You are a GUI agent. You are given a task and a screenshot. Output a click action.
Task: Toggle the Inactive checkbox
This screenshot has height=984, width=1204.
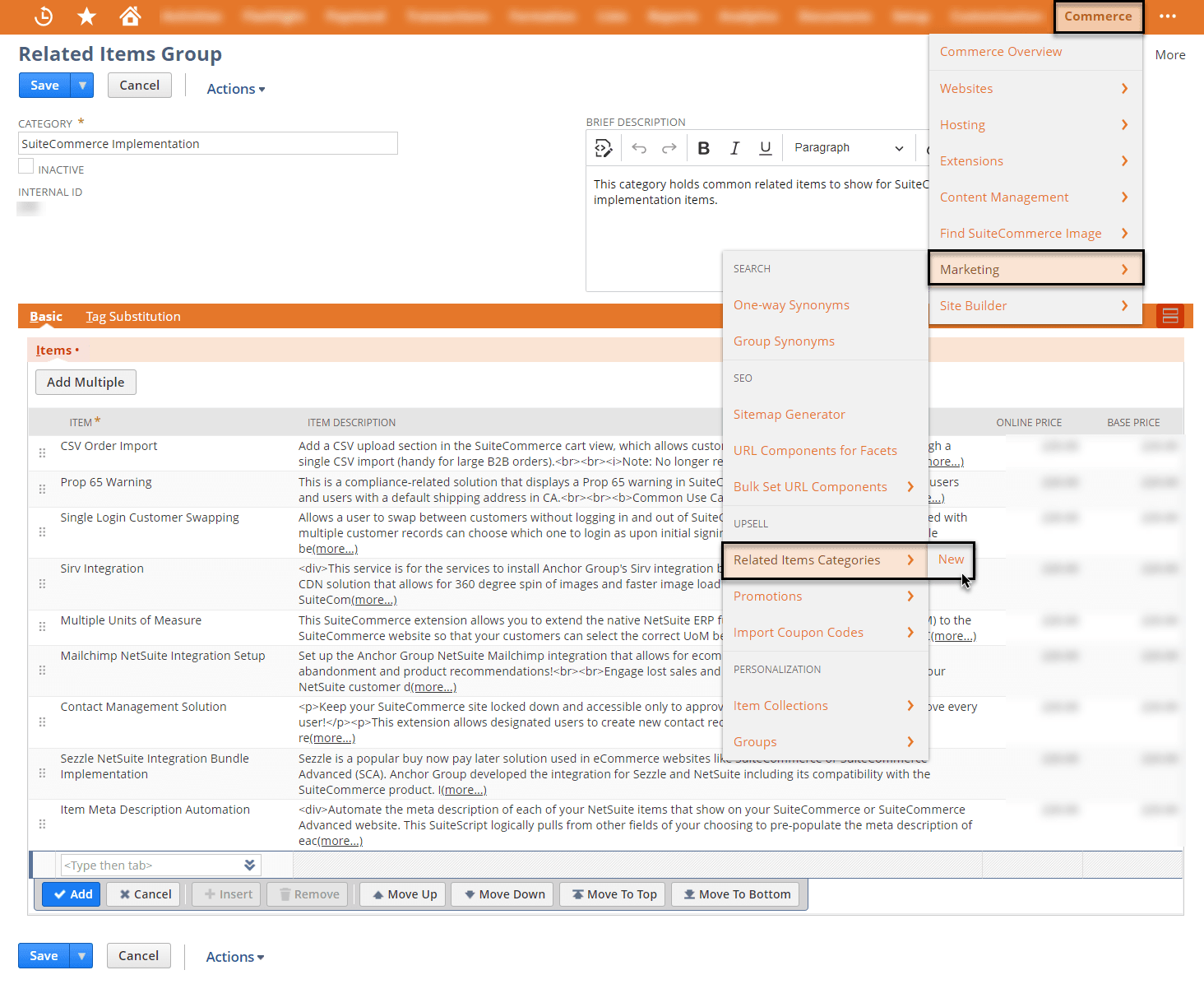point(26,167)
